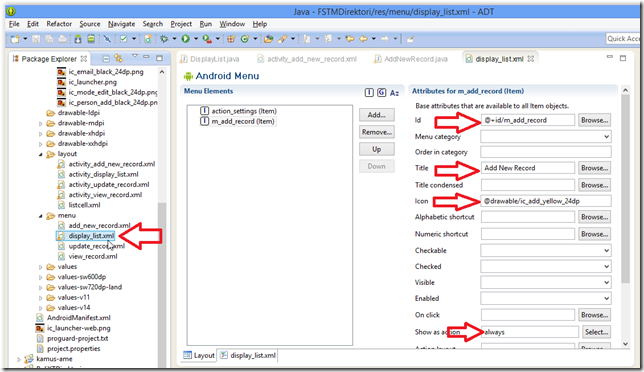Toggle the Group filter icon in Menu Elements

[382, 92]
